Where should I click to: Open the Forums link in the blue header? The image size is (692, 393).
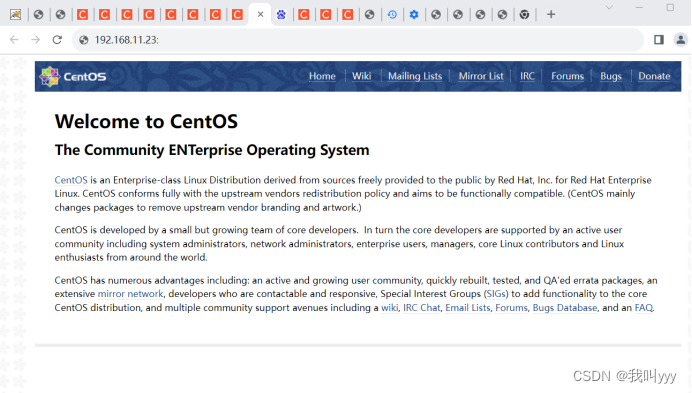[567, 76]
